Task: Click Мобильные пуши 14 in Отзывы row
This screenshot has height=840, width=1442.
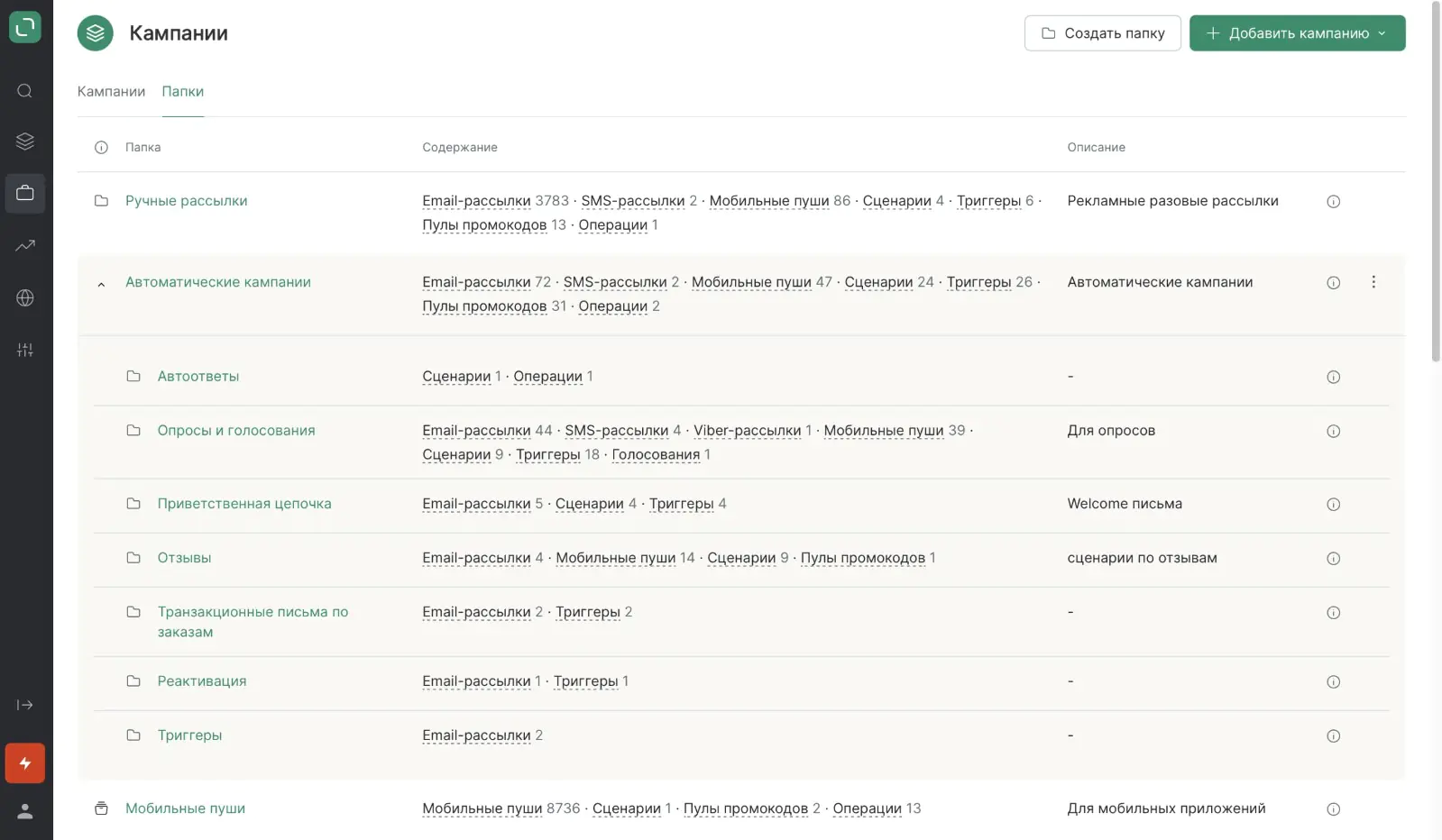Action: tap(625, 557)
